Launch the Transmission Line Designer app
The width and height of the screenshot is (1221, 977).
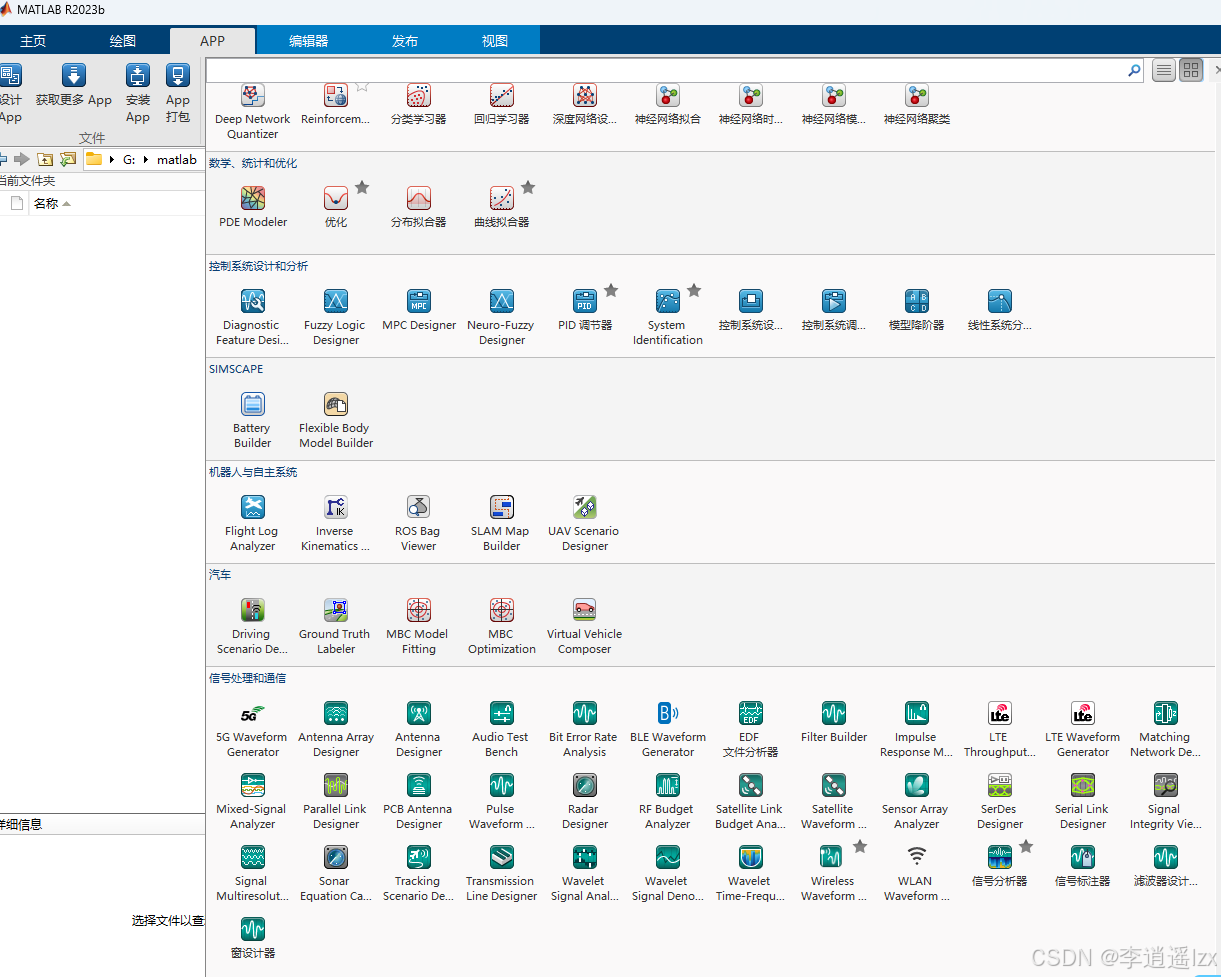502,873
